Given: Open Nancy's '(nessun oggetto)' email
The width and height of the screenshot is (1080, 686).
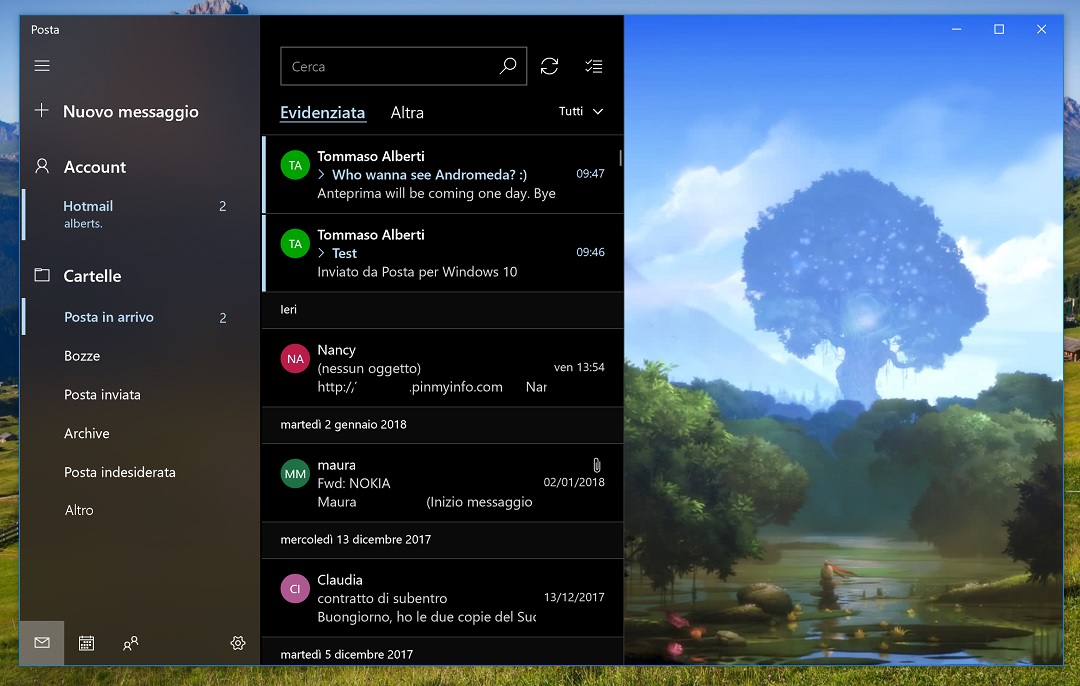Looking at the screenshot, I should click(443, 368).
